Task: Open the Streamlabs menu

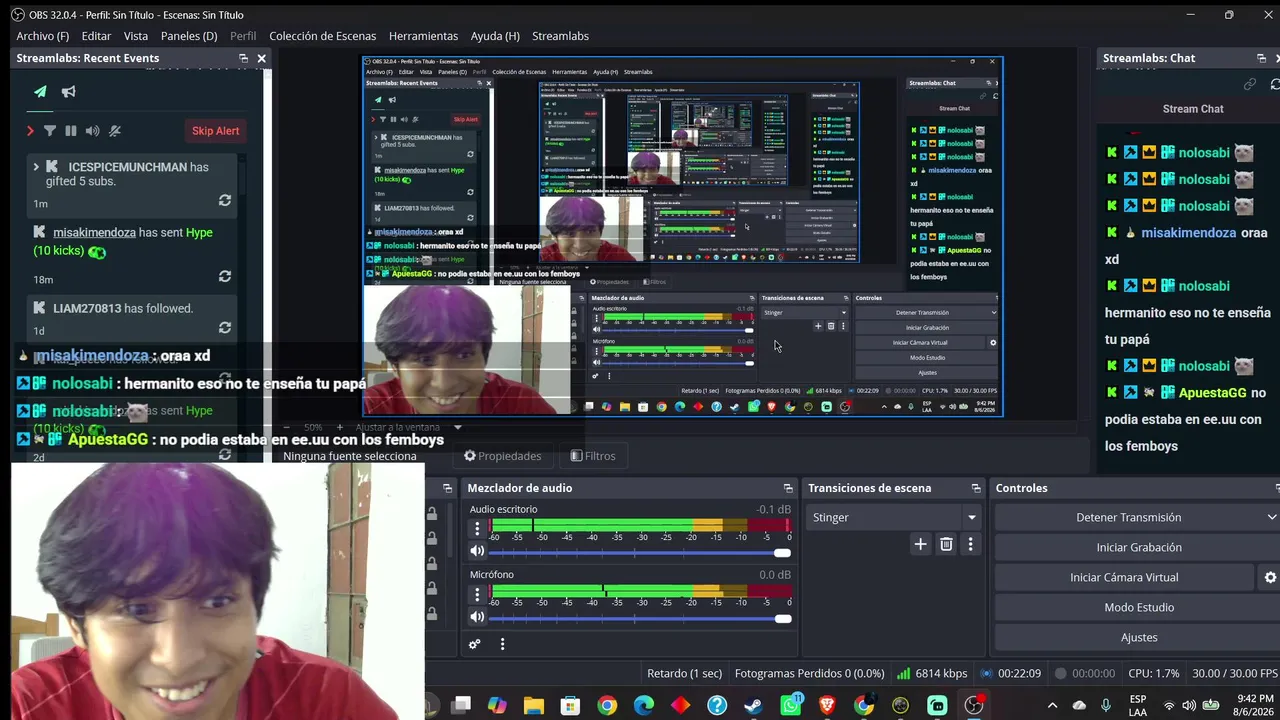Action: [560, 36]
